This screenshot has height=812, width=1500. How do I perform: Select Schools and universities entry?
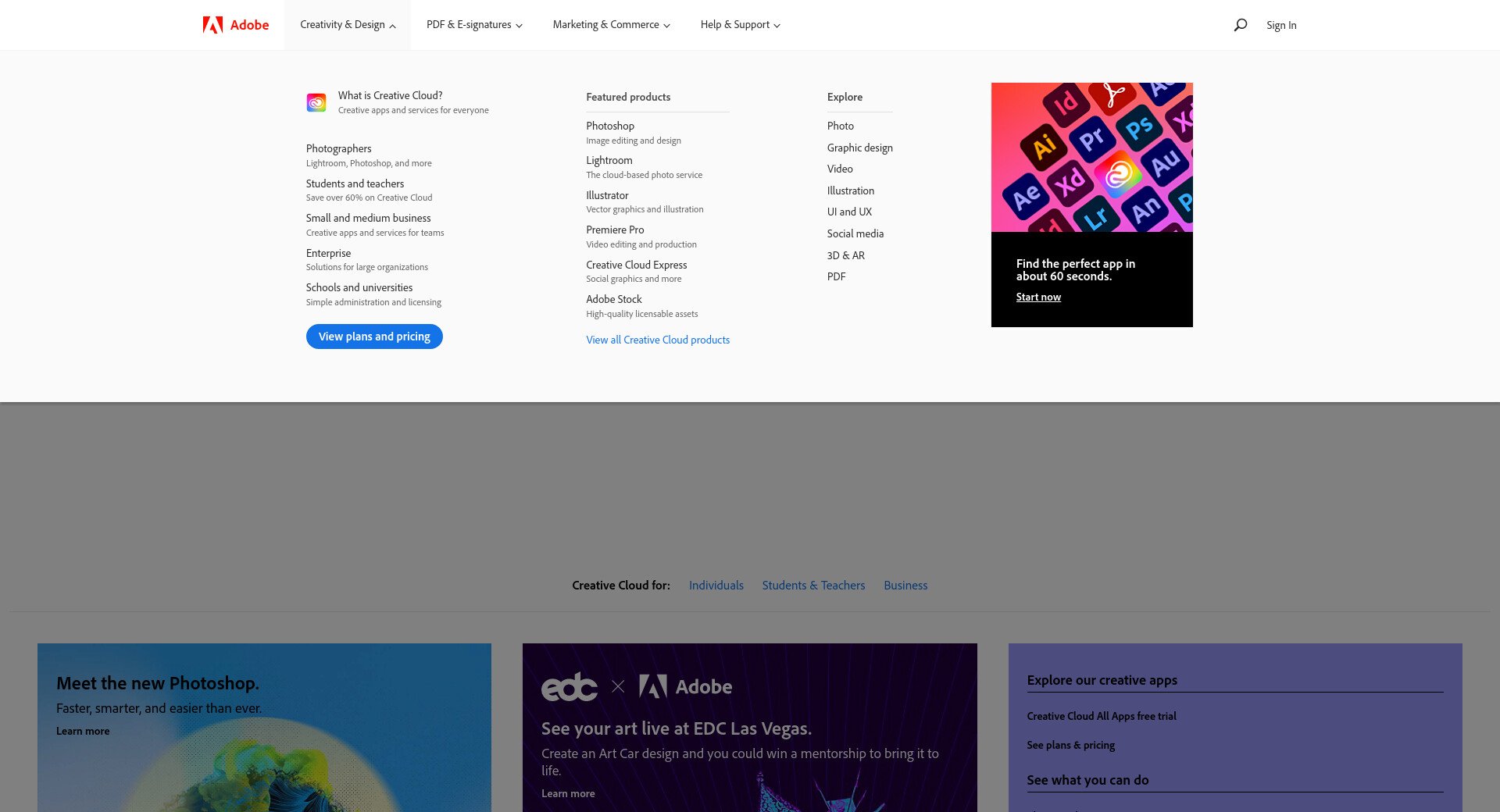tap(359, 287)
